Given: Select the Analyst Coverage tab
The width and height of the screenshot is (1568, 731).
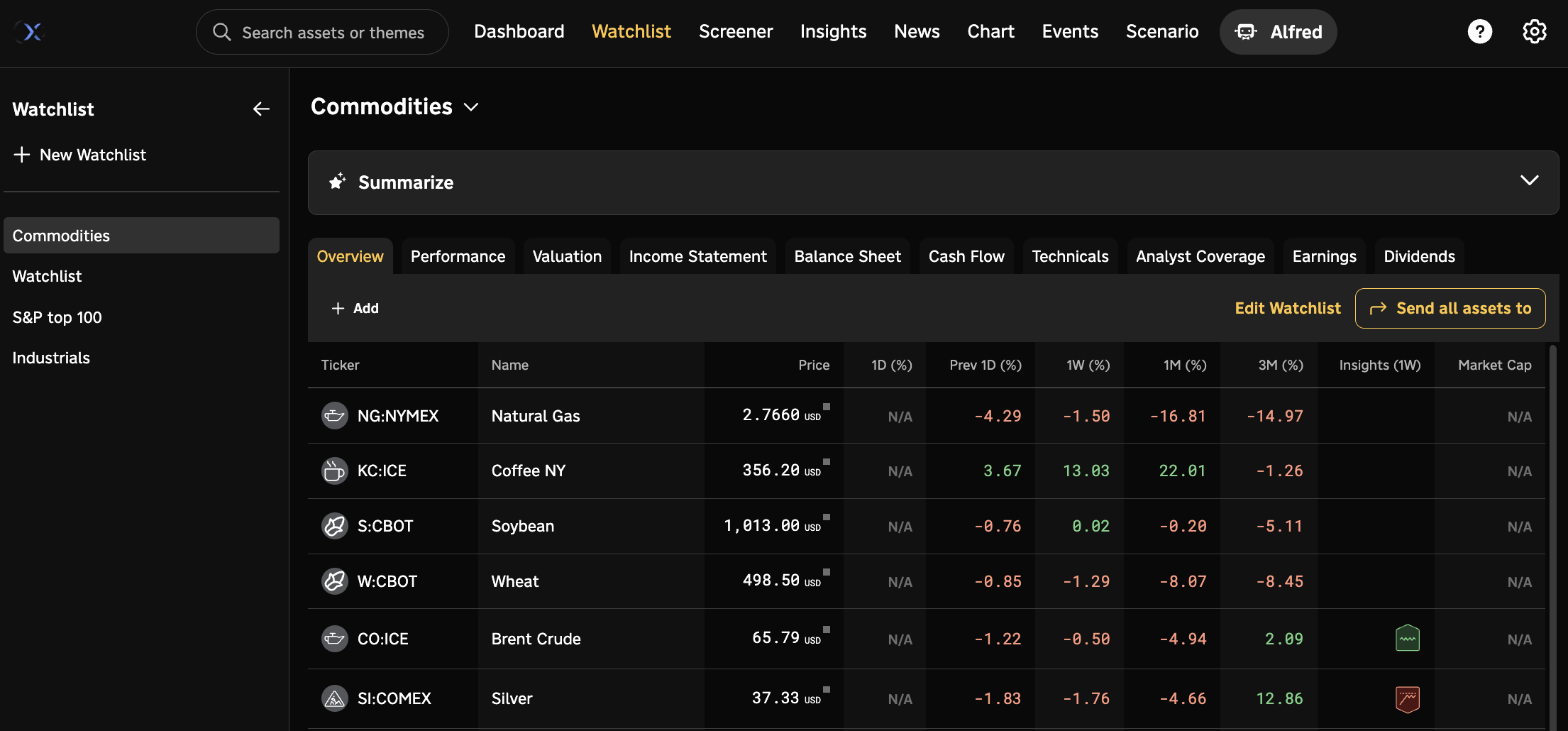Looking at the screenshot, I should tap(1200, 256).
